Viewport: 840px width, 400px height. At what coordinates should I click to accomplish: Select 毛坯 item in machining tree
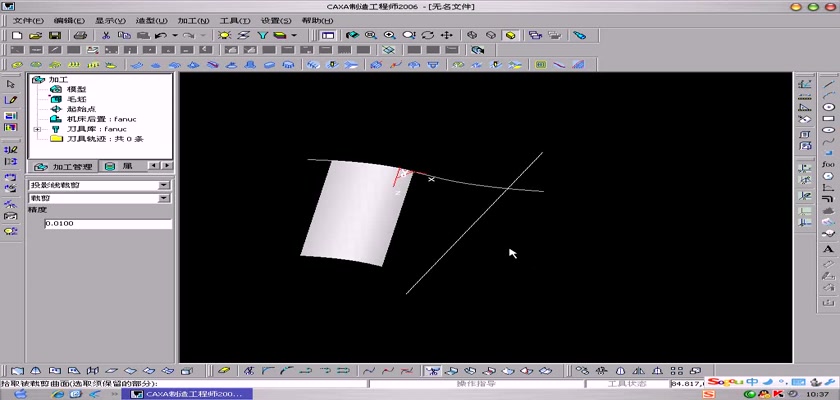[x=77, y=99]
